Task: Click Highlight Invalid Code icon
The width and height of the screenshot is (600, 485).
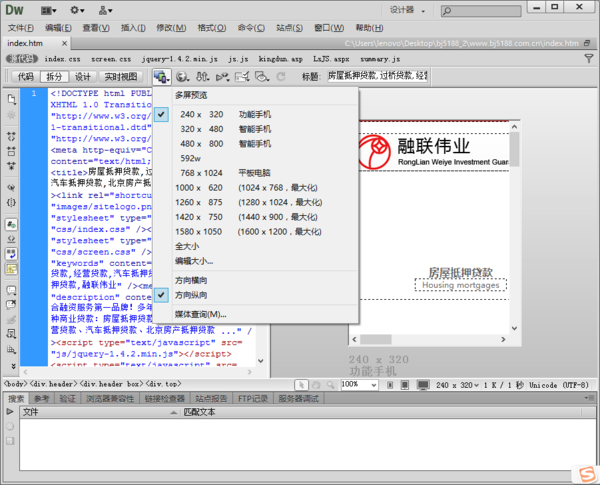Action: tap(11, 239)
